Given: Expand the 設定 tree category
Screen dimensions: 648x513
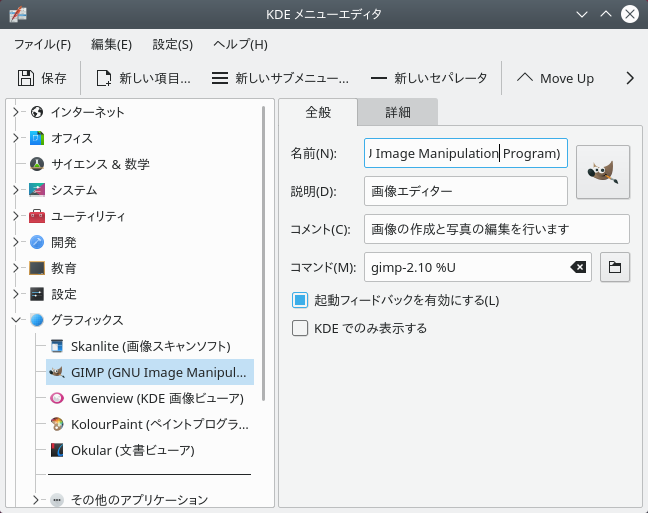Looking at the screenshot, I should tap(16, 294).
